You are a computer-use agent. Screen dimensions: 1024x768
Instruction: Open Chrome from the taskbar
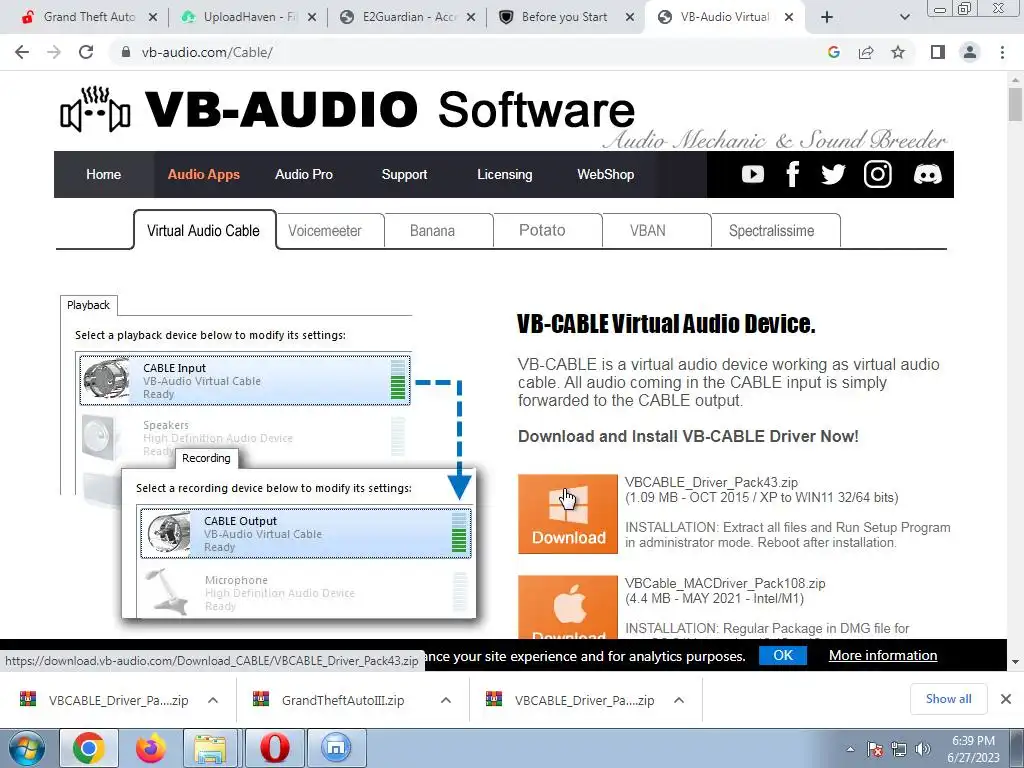(x=89, y=748)
